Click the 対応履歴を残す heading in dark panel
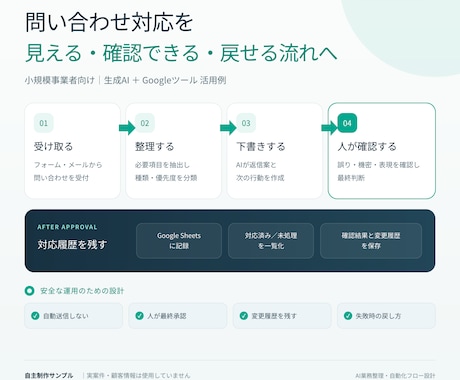This screenshot has height=380, width=460. pos(72,244)
